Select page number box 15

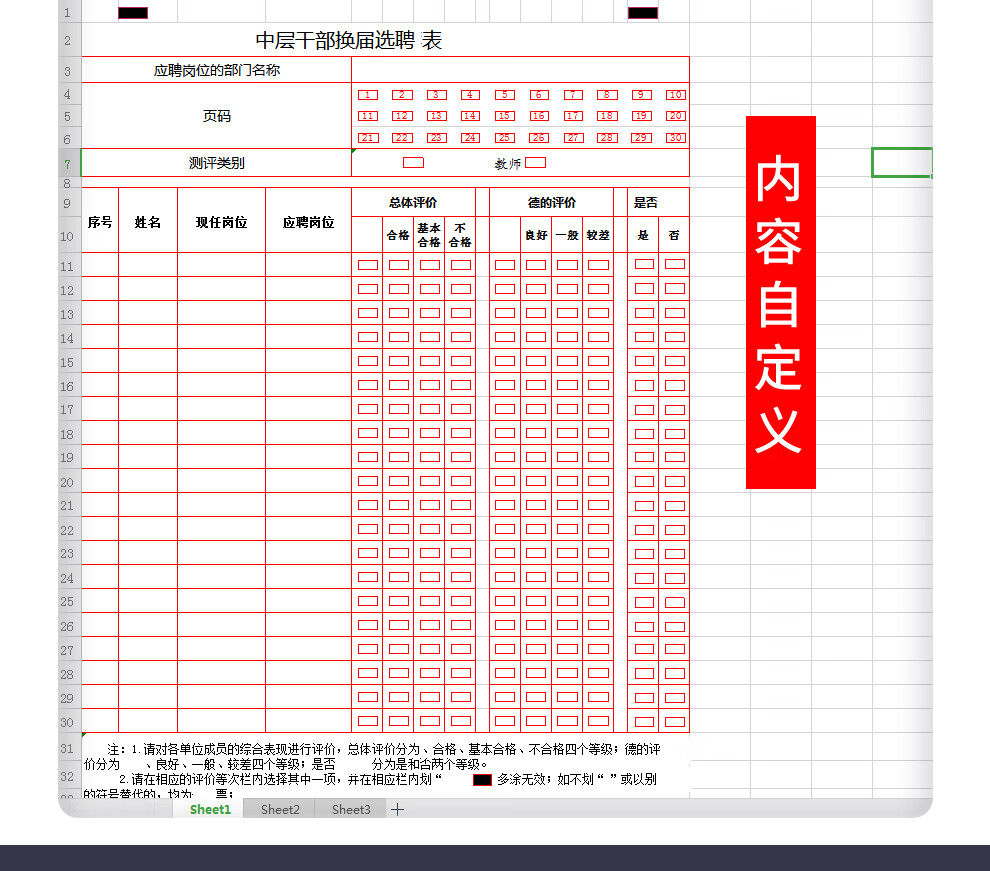click(x=505, y=116)
